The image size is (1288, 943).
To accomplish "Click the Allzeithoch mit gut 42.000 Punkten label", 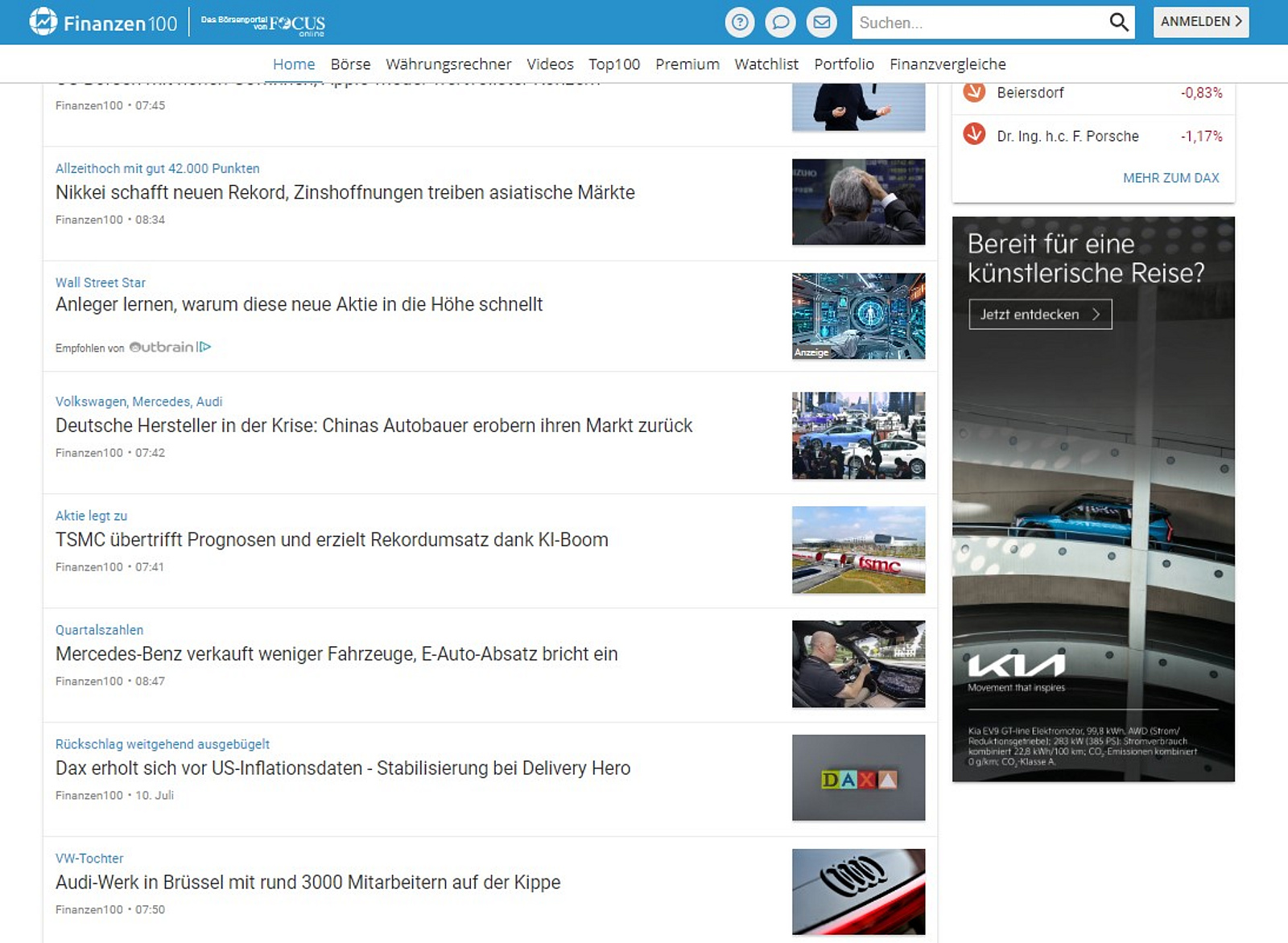I will click(x=158, y=168).
